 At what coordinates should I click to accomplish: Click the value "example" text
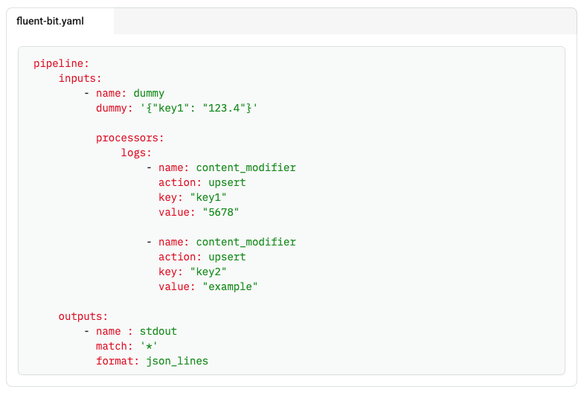coord(230,287)
